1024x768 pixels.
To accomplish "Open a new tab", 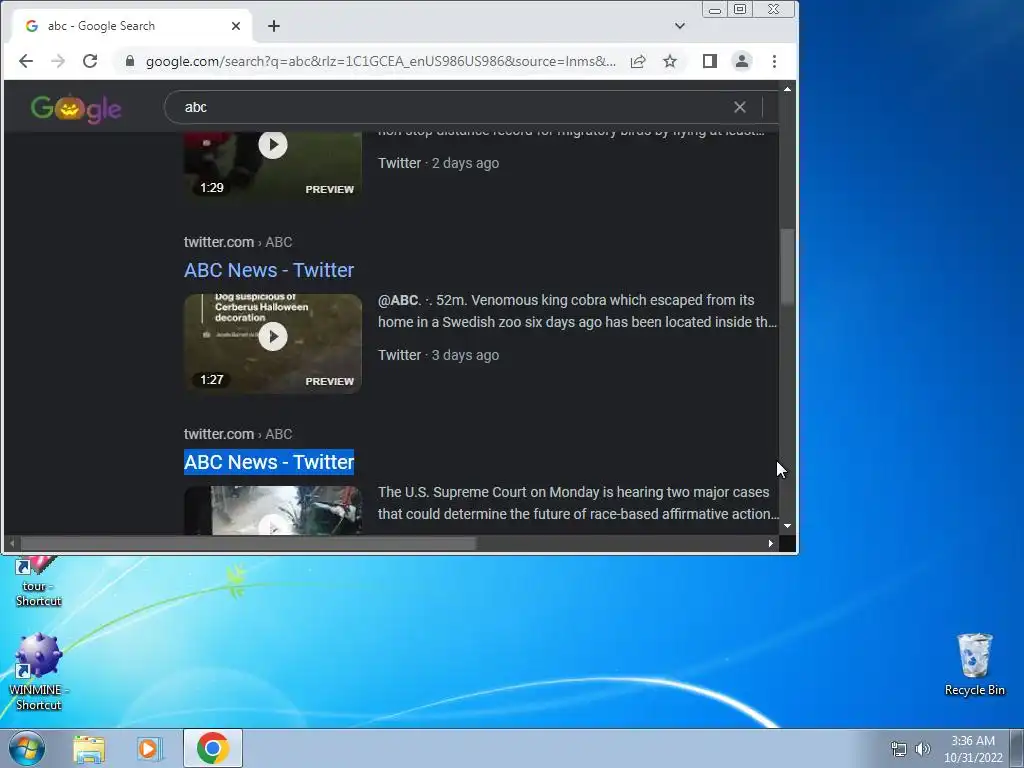I will pos(274,26).
